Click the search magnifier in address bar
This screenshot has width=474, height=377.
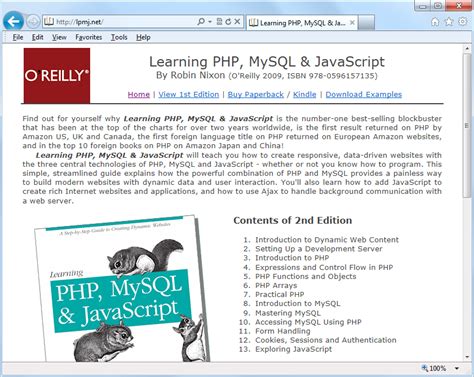tap(201, 22)
